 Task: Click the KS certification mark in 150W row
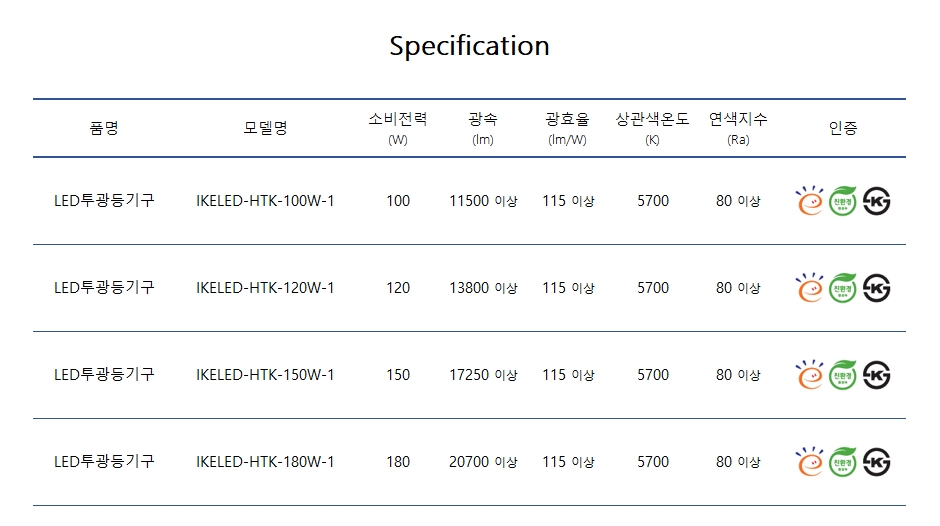[x=876, y=375]
